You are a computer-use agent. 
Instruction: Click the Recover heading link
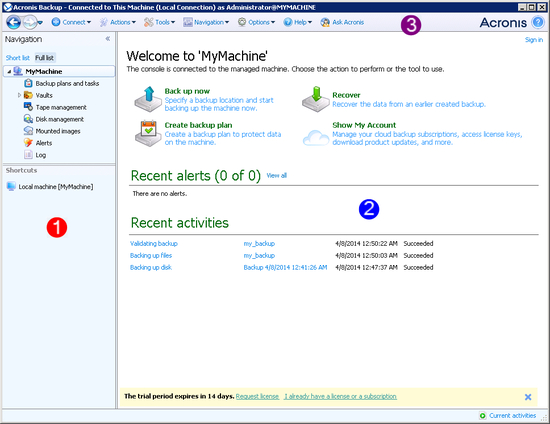coord(346,95)
